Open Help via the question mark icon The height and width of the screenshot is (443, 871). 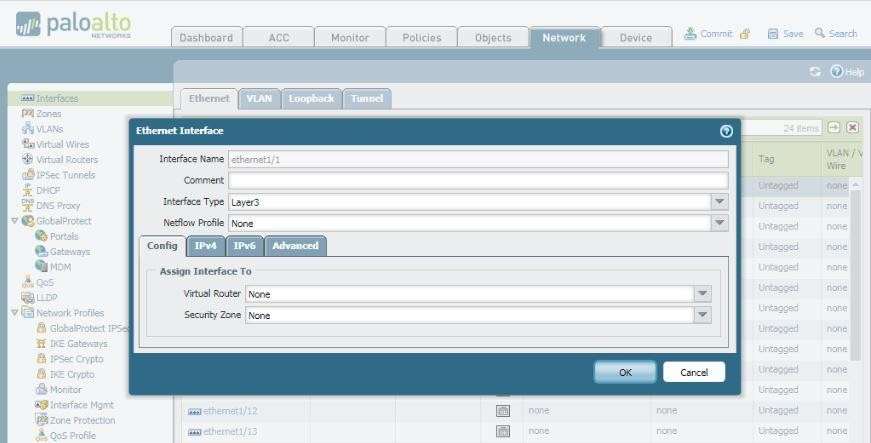tap(836, 72)
